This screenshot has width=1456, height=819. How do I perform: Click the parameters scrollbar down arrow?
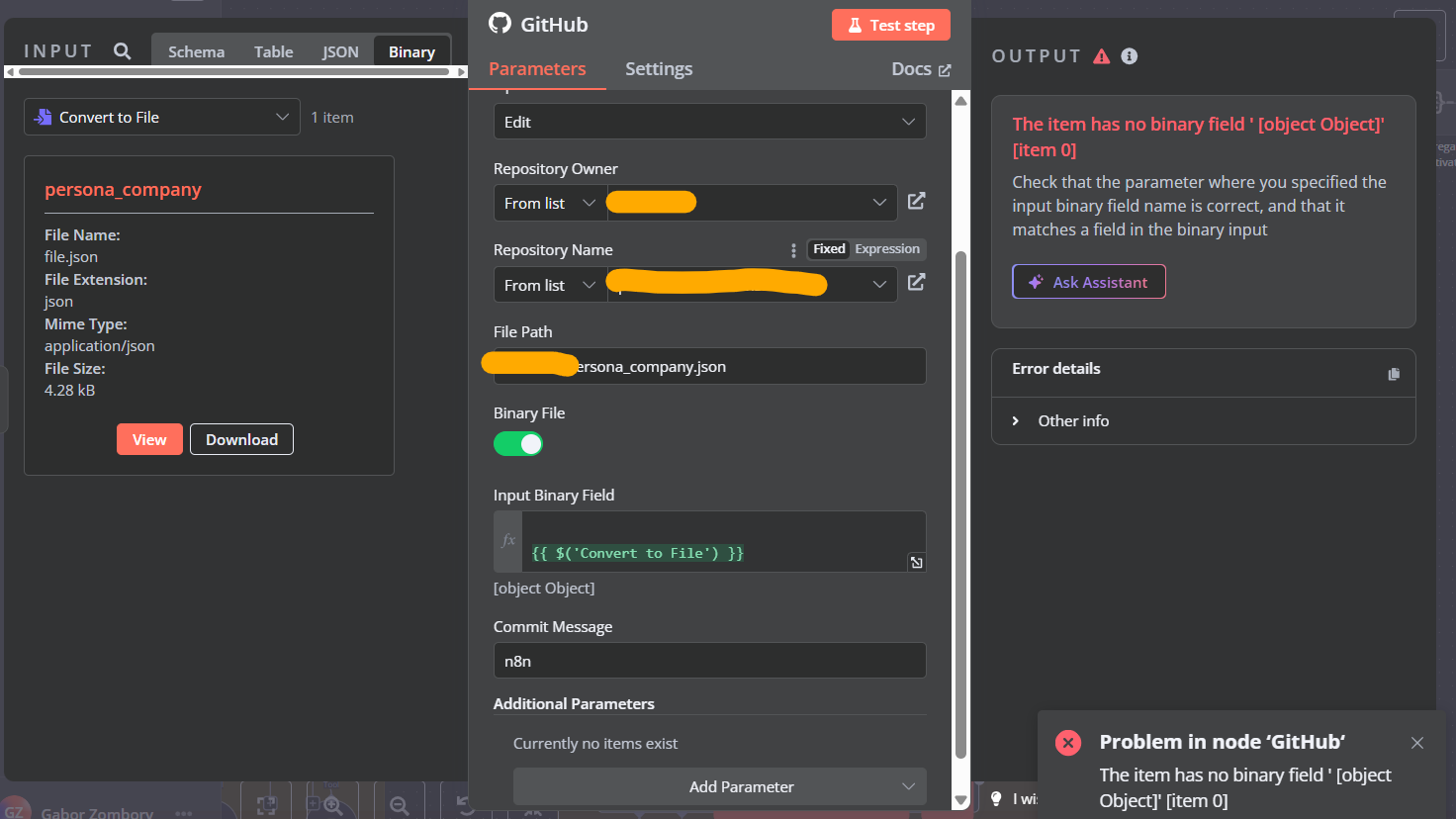pos(960,800)
